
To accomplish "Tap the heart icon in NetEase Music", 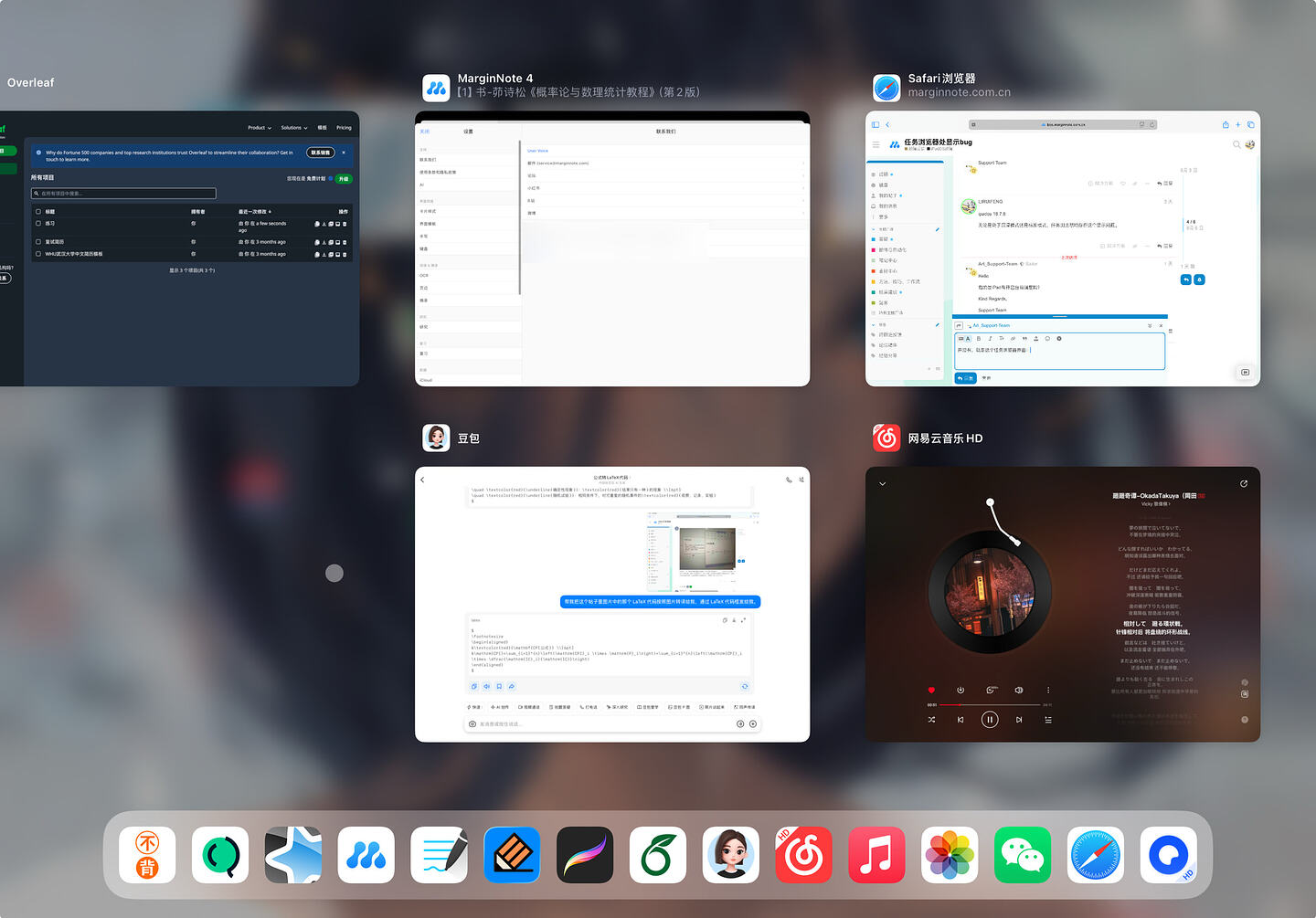I will (x=931, y=690).
